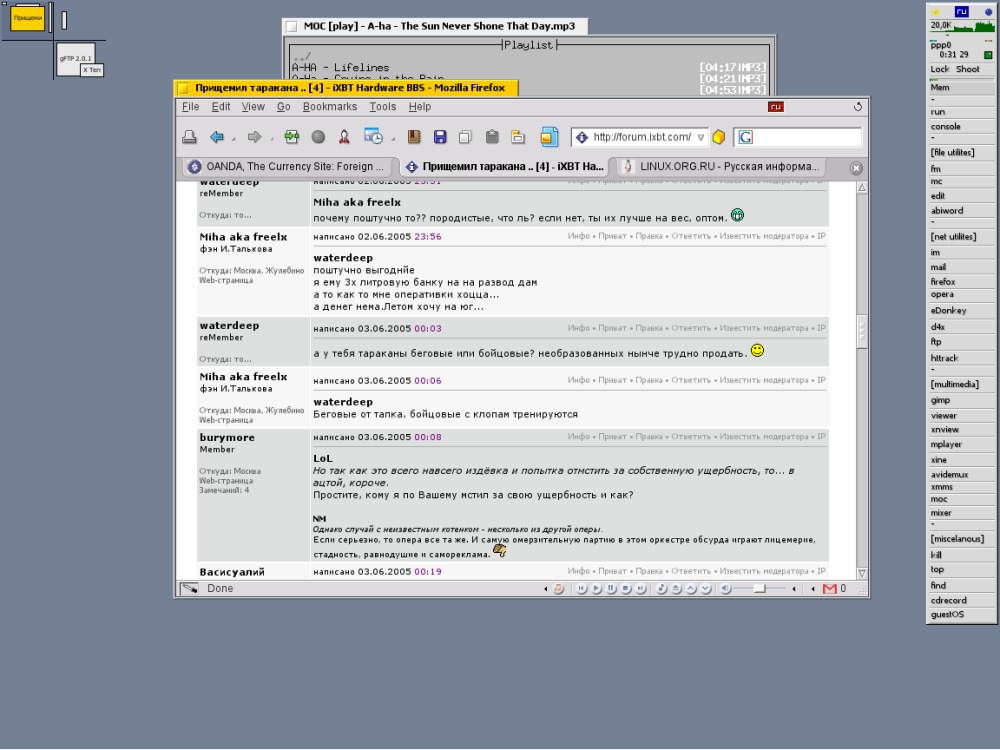Select the gFTP 2.0.1 desktop icon
The height and width of the screenshot is (750, 1000).
coord(76,59)
